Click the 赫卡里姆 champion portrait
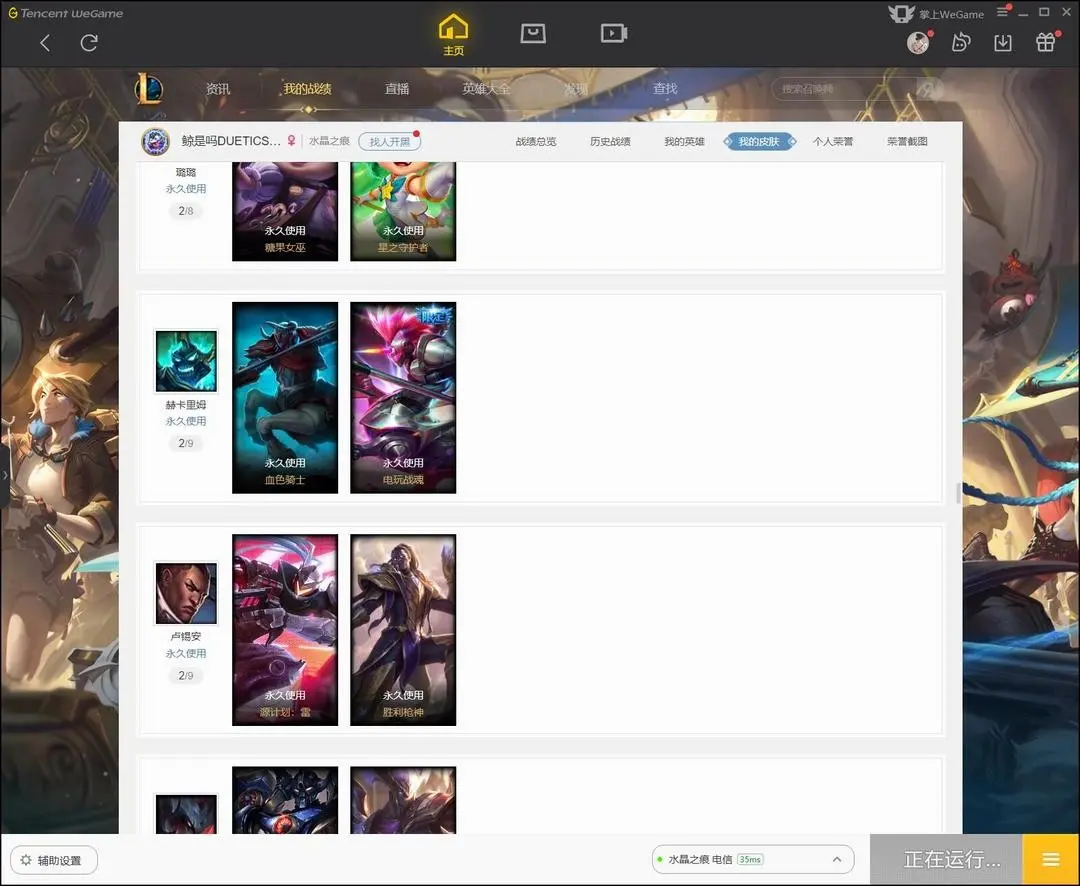Image resolution: width=1080 pixels, height=886 pixels. pyautogui.click(x=186, y=361)
